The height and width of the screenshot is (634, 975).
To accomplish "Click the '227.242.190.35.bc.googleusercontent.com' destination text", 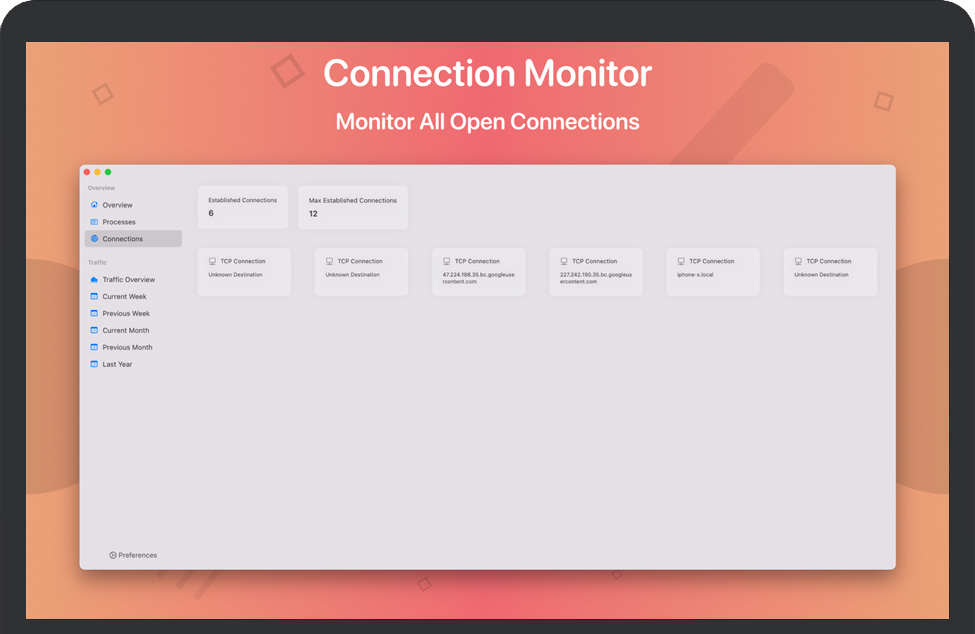I will pos(596,278).
